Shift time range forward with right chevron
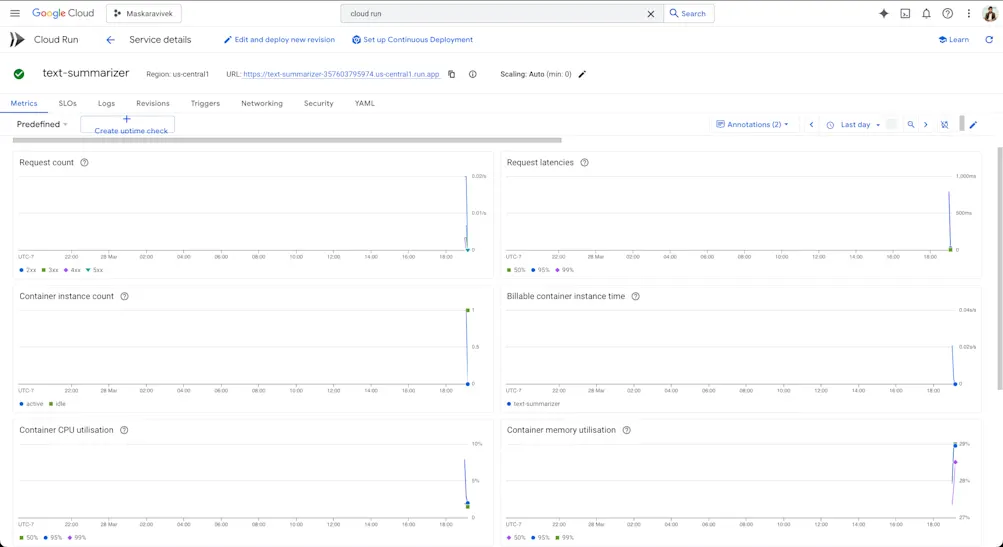The height and width of the screenshot is (547, 1003). (926, 125)
